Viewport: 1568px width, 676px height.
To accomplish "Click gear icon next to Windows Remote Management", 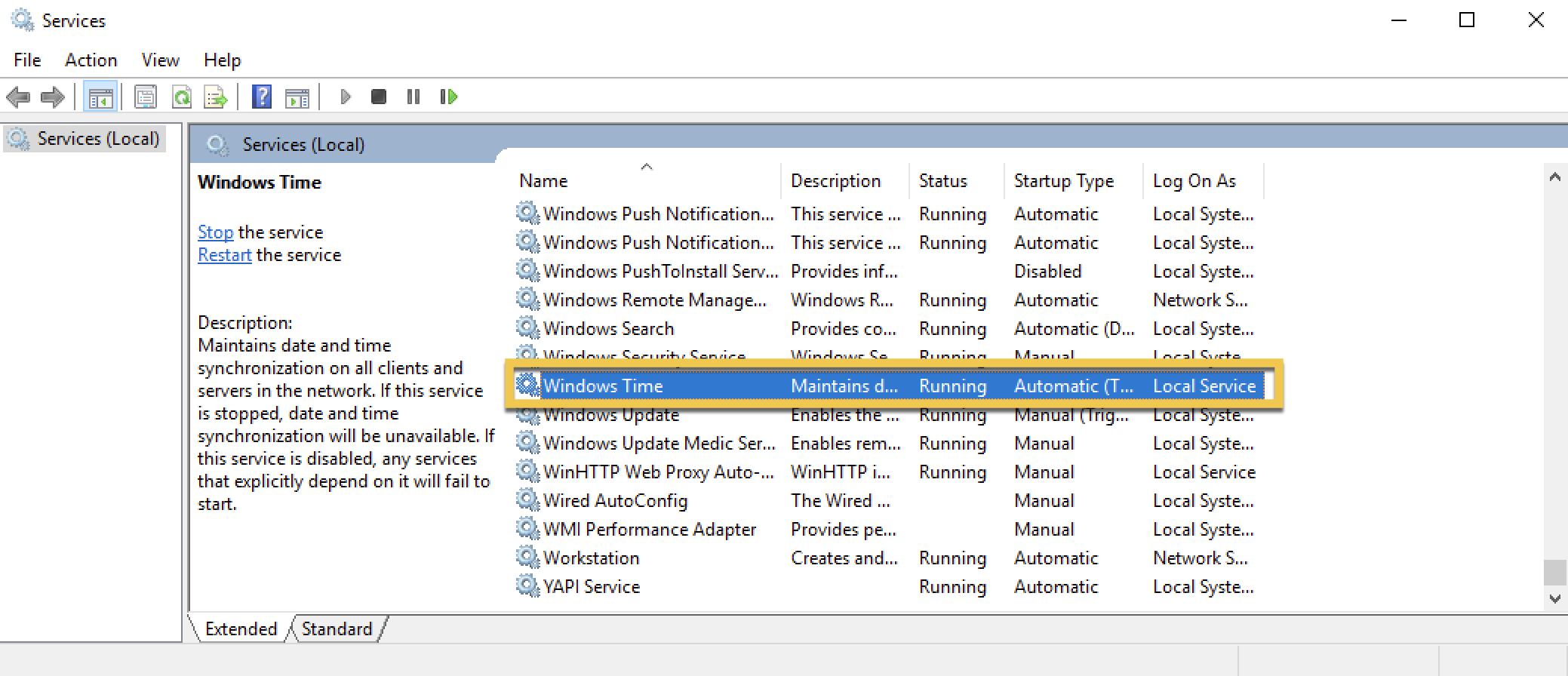I will pos(527,300).
